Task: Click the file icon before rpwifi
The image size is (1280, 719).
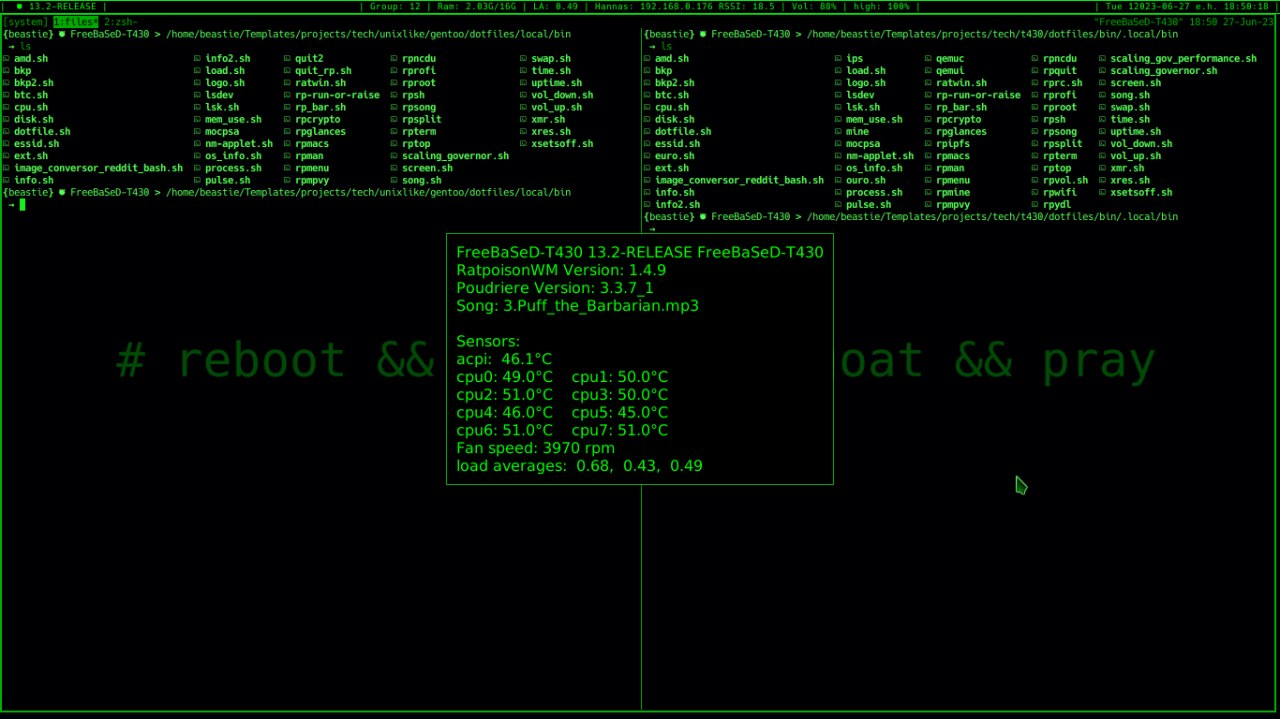Action: pos(1035,193)
